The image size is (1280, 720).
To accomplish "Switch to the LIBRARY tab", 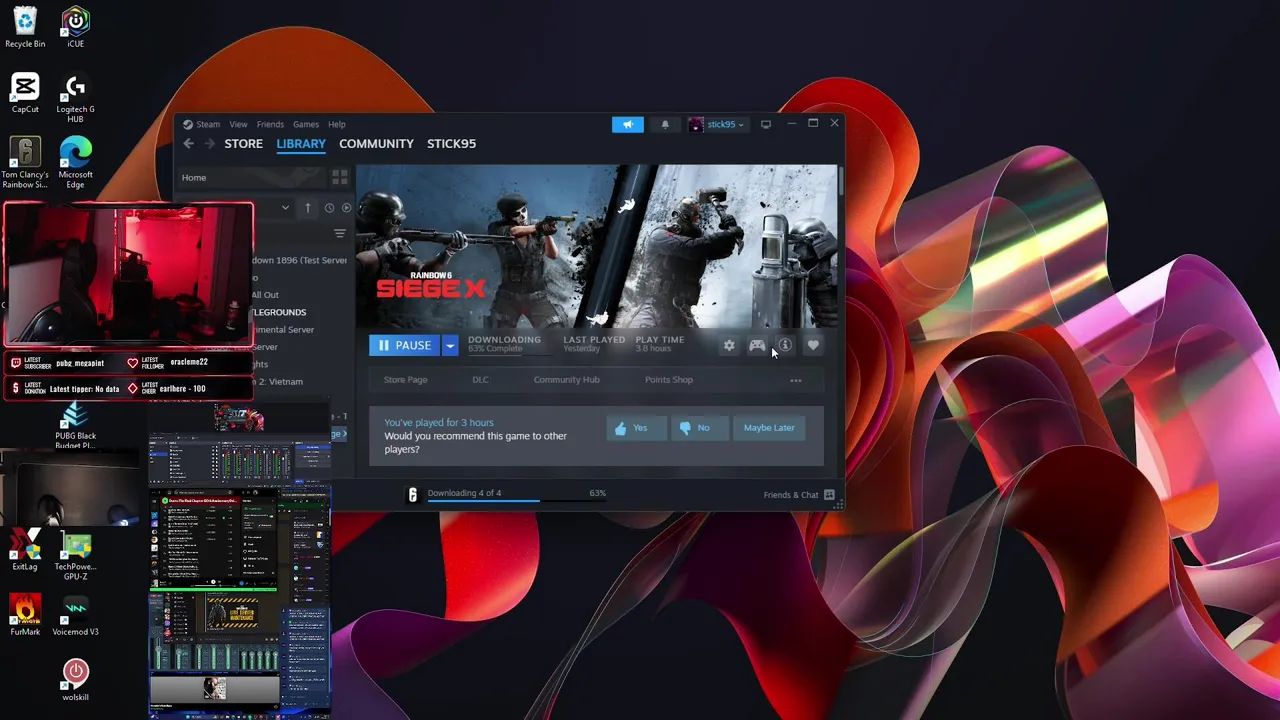I will 301,144.
